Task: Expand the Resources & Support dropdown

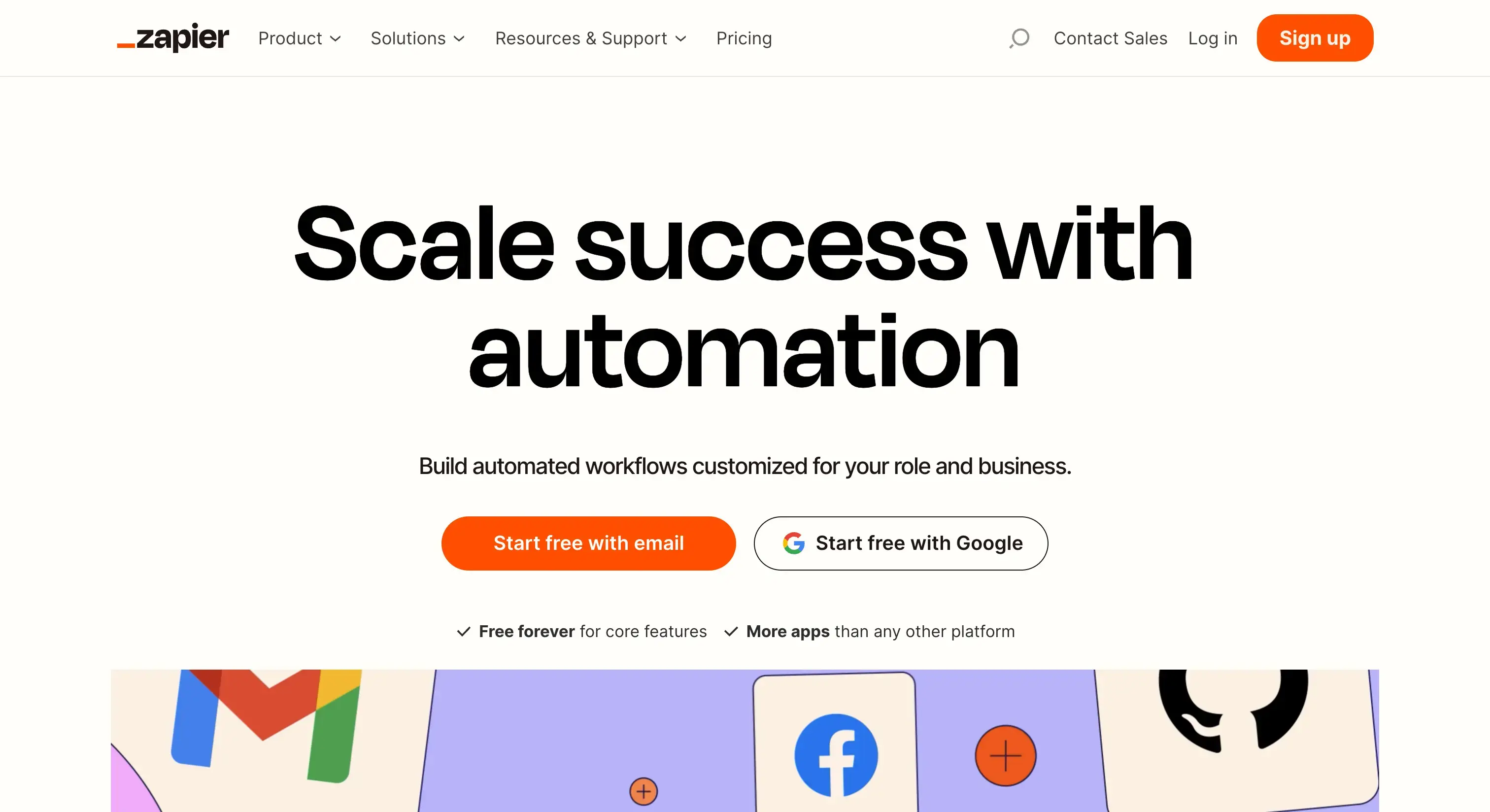Action: (x=590, y=38)
